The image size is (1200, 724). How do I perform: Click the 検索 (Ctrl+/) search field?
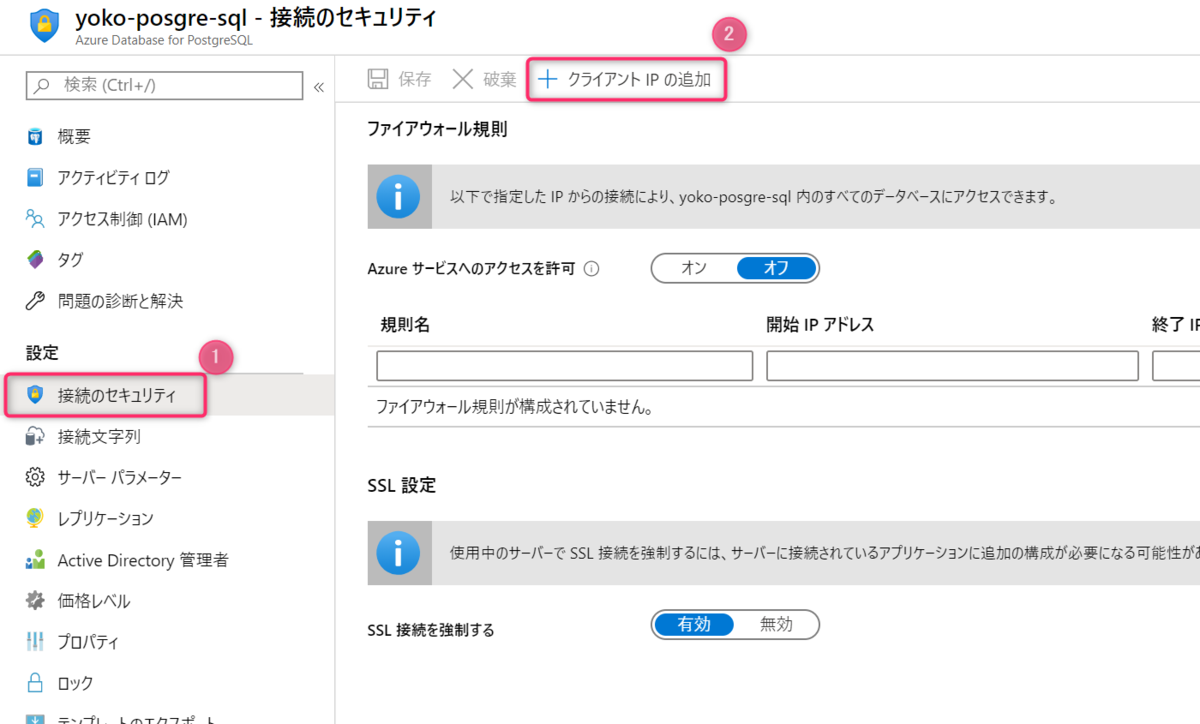point(164,86)
